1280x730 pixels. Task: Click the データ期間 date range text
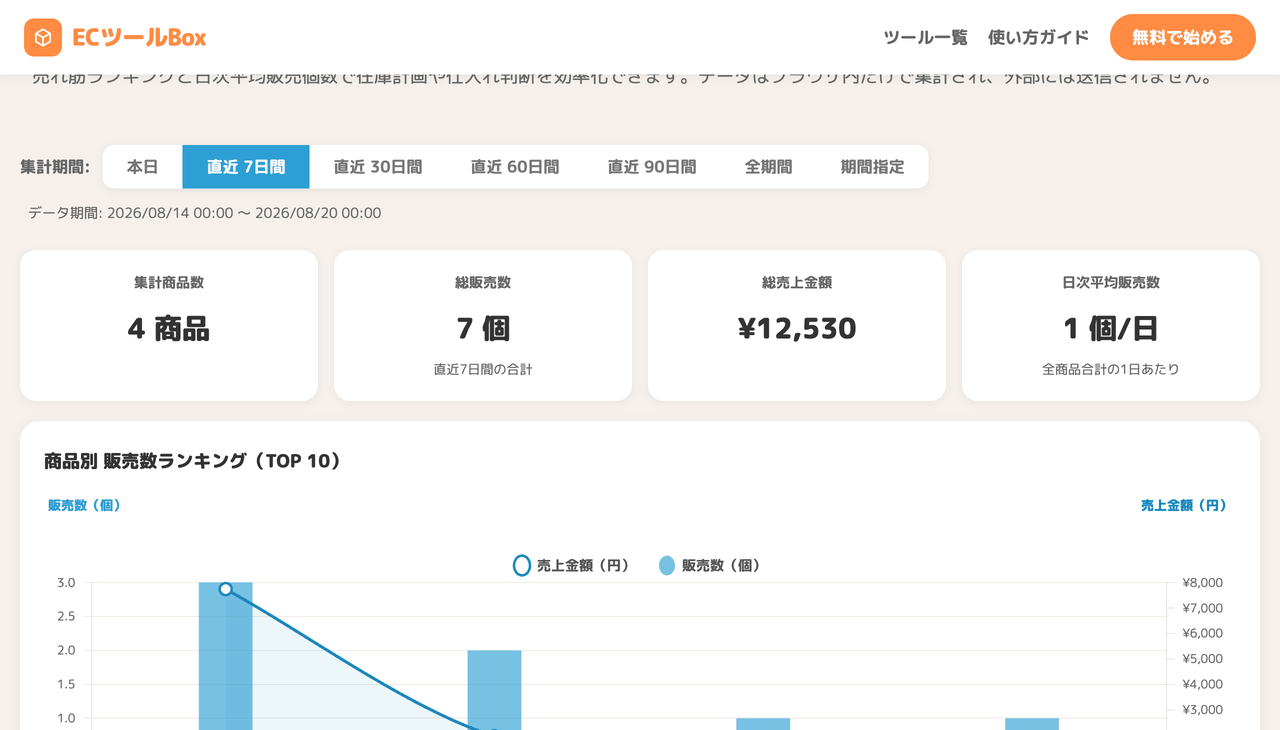(x=205, y=213)
